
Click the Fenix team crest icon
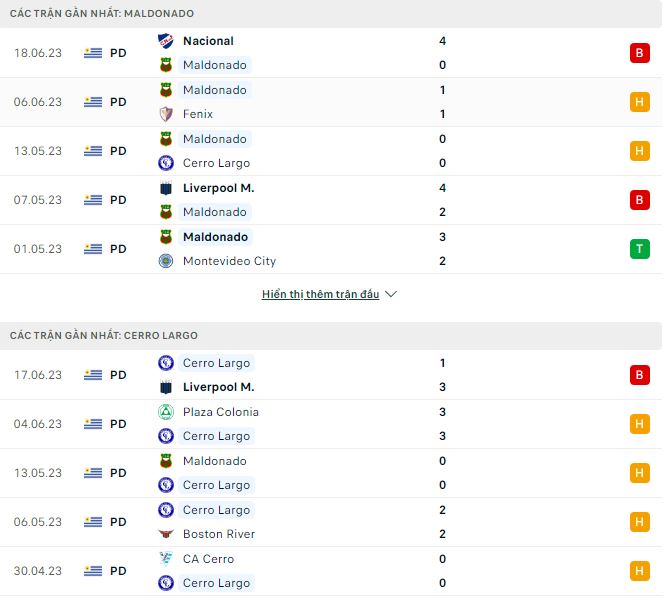(x=166, y=114)
